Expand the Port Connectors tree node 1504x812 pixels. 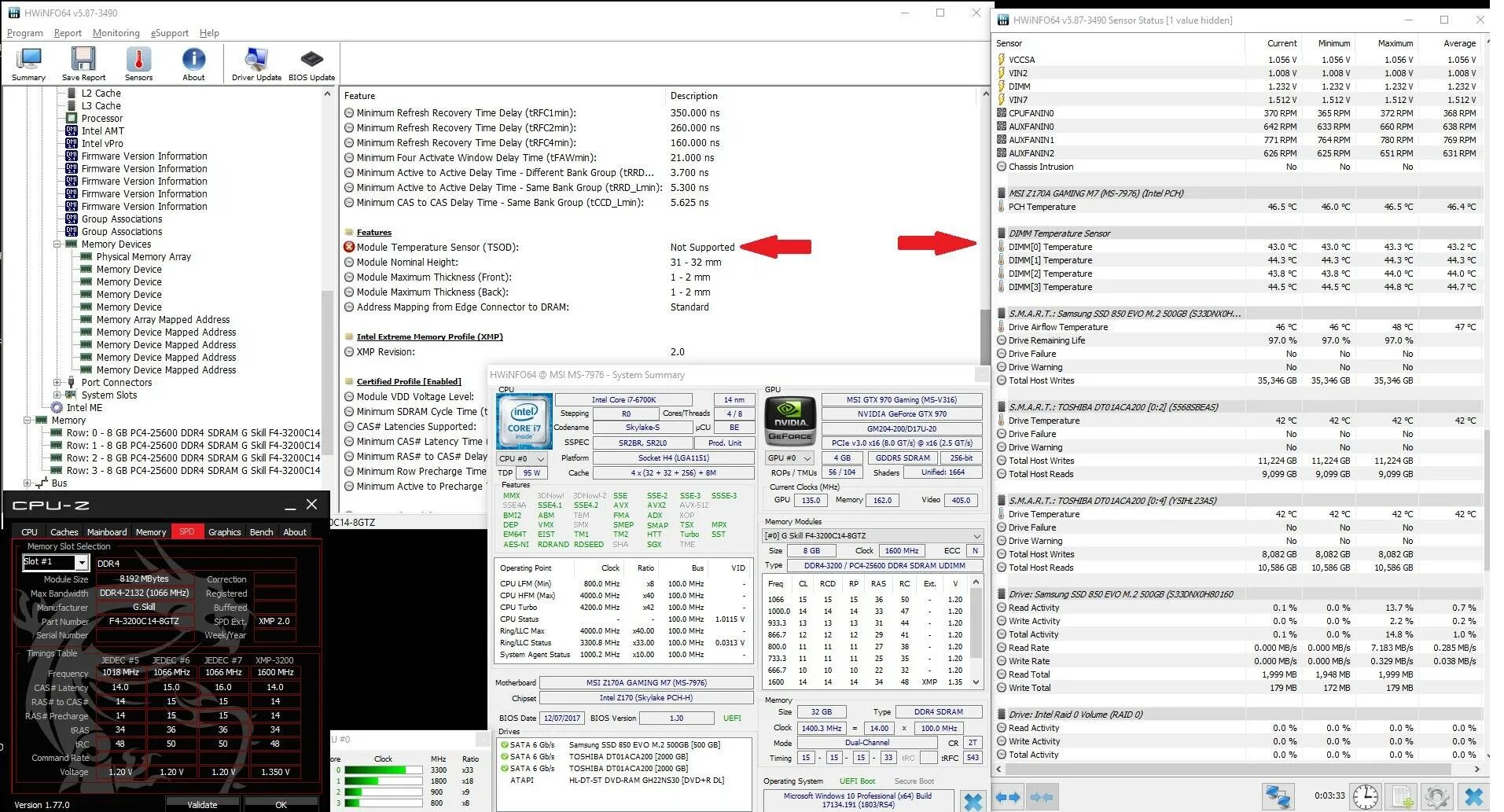(57, 383)
